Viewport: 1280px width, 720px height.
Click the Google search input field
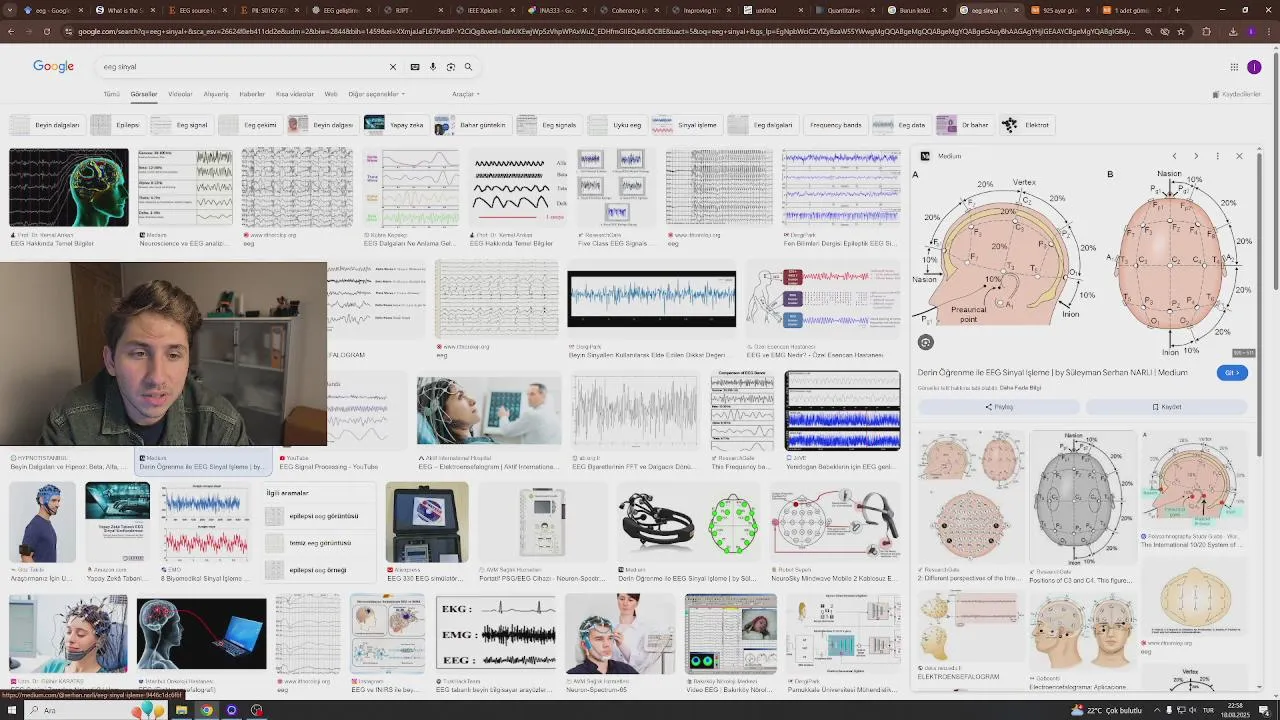[240, 67]
